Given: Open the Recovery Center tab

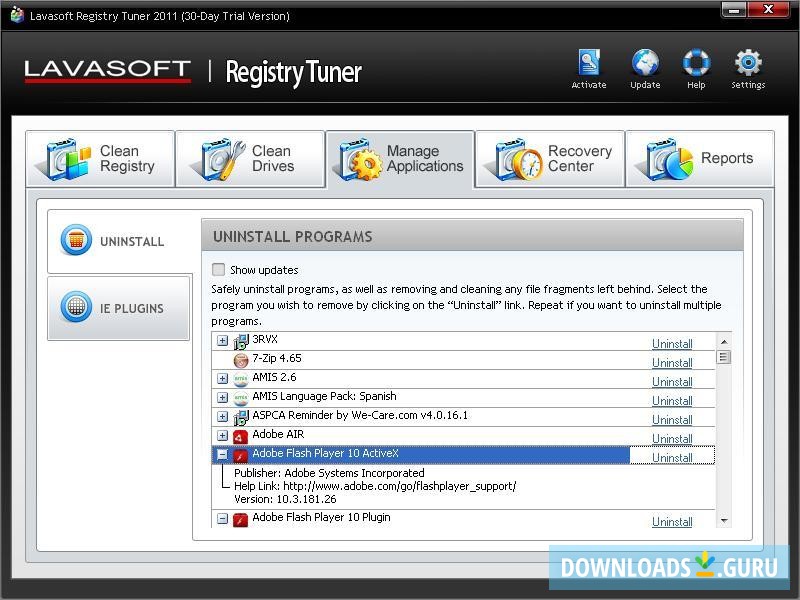Looking at the screenshot, I should coord(550,158).
